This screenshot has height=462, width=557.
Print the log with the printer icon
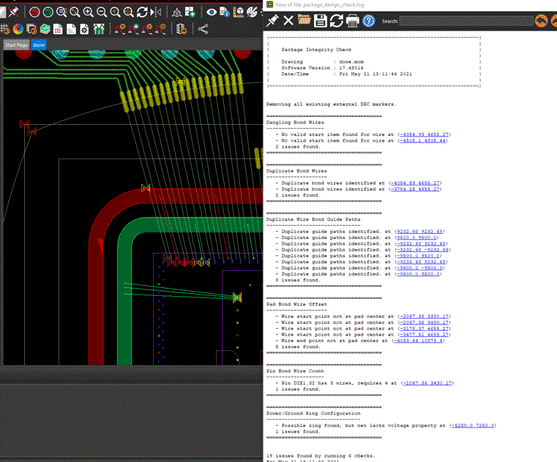352,21
